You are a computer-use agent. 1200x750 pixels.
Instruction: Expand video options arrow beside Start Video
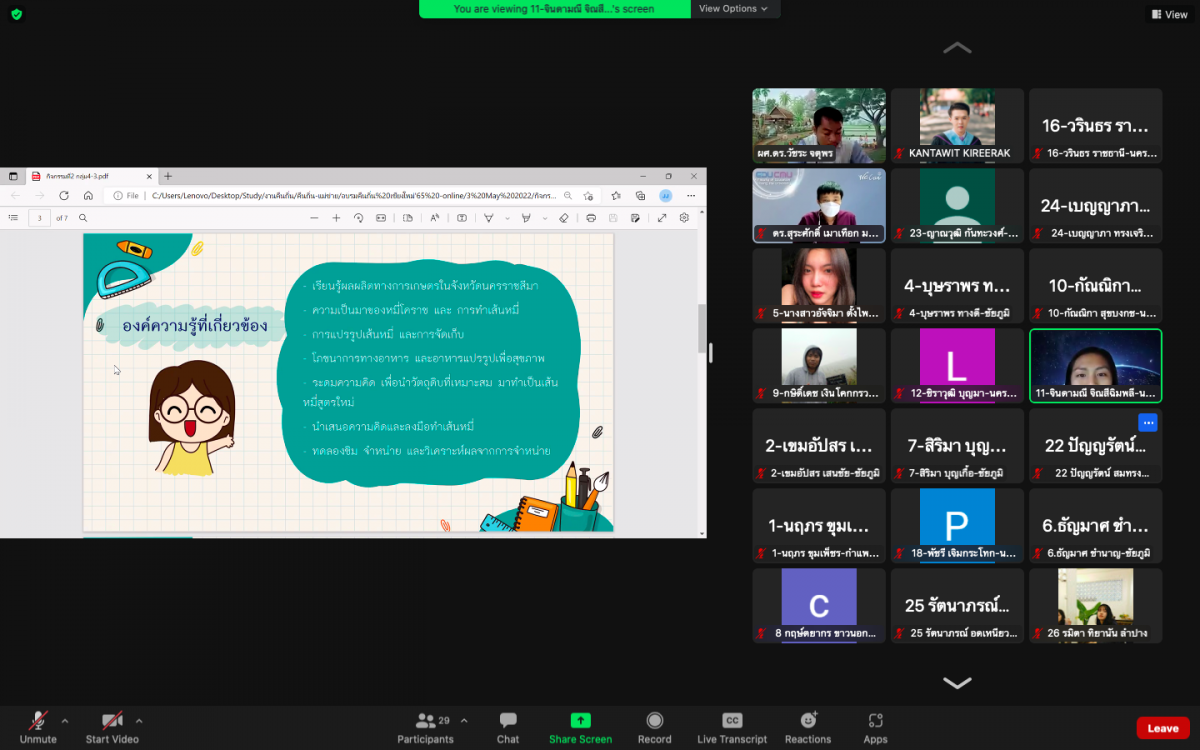point(139,720)
